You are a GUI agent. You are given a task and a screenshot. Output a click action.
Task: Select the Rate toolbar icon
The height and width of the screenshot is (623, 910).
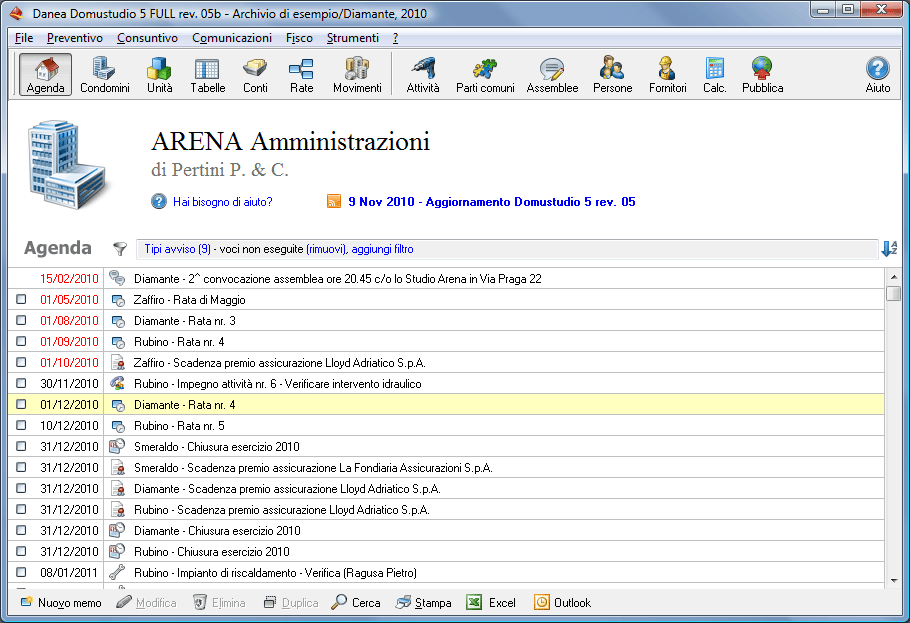301,74
